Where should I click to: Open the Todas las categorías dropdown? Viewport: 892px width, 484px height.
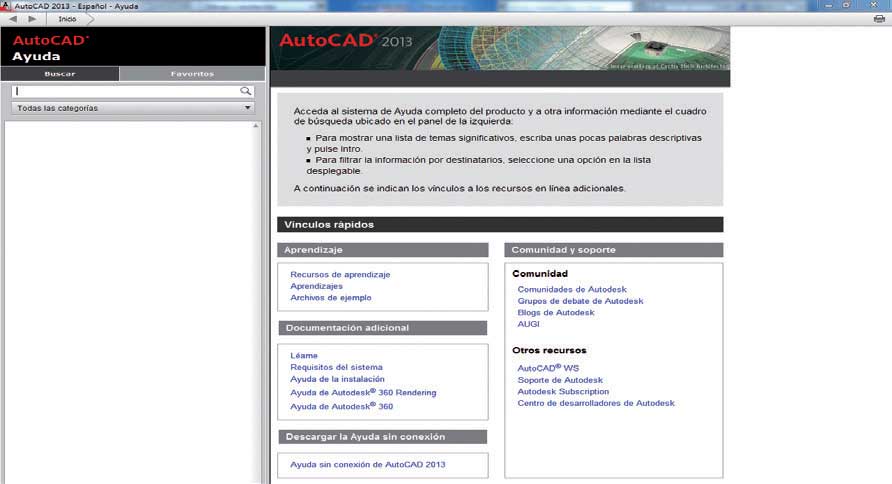pos(133,108)
